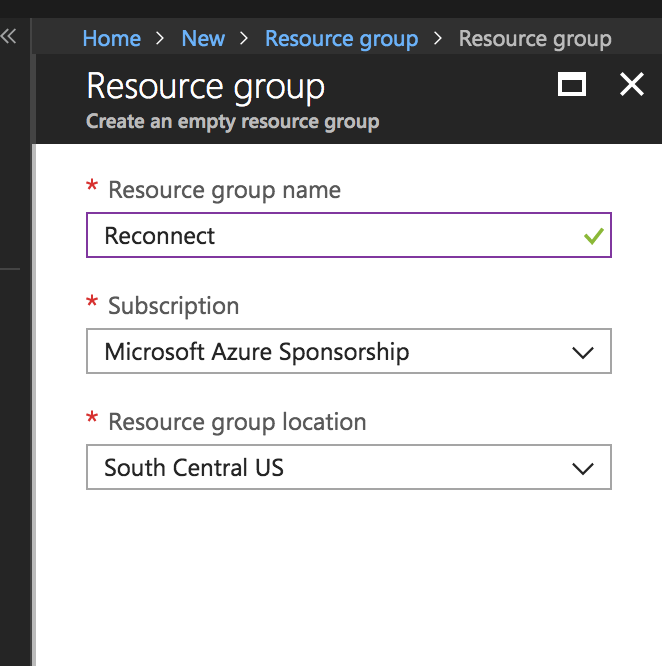This screenshot has width=662, height=666.
Task: Click breadcrumb chevron after New
Action: click(x=244, y=39)
